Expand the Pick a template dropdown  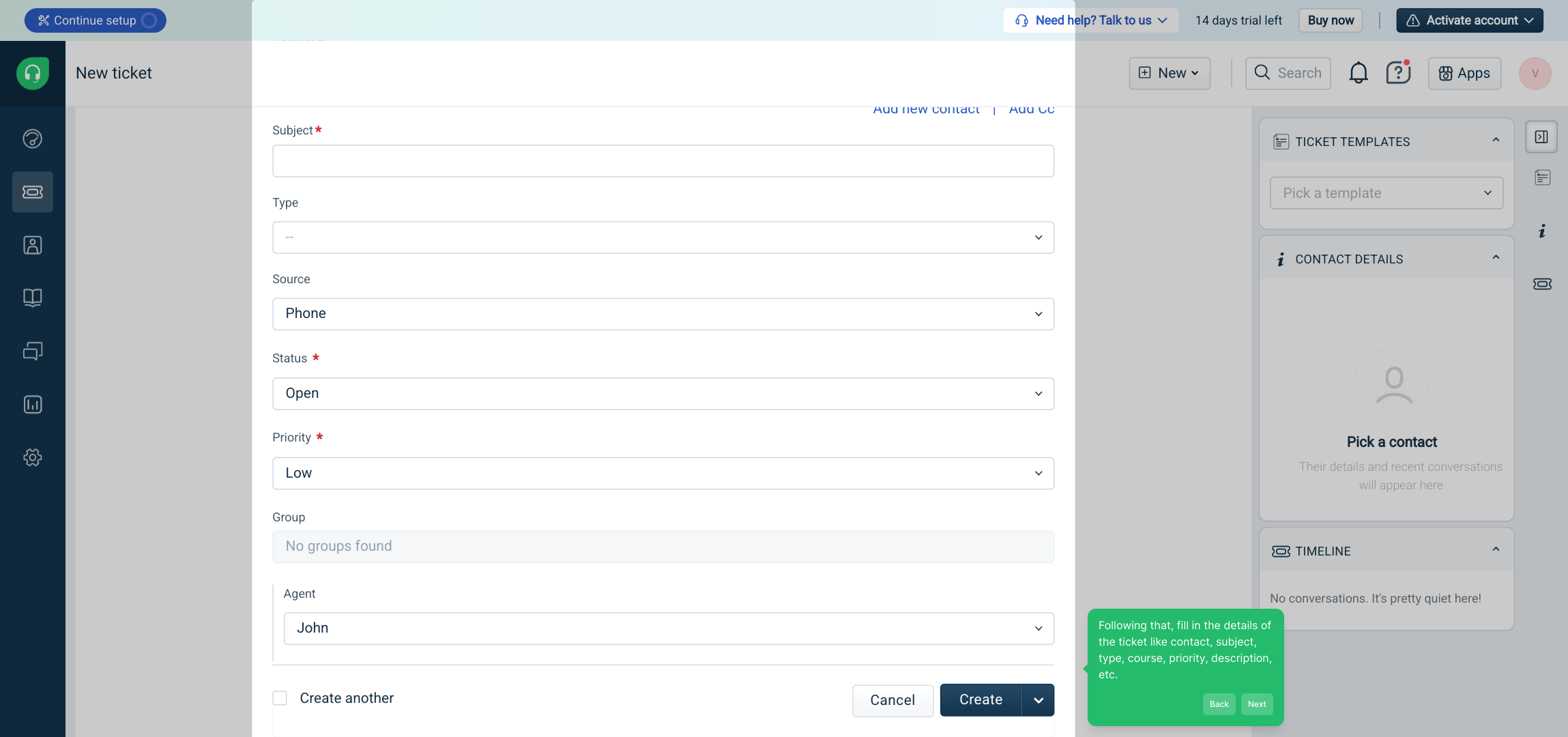click(1386, 193)
